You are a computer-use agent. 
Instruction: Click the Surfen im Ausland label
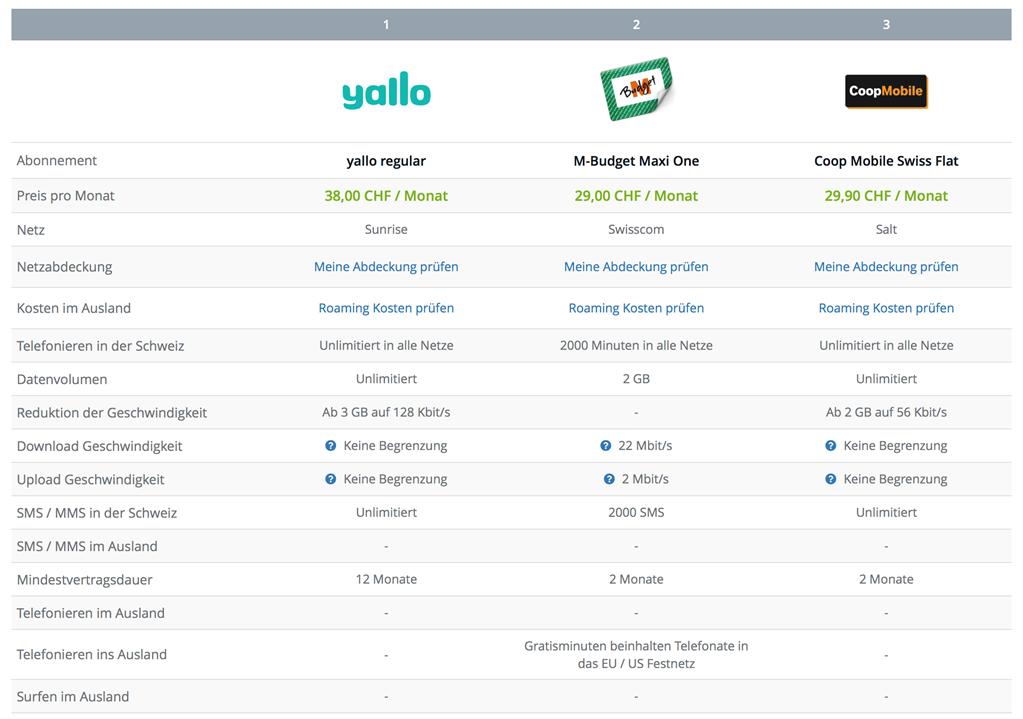click(72, 697)
